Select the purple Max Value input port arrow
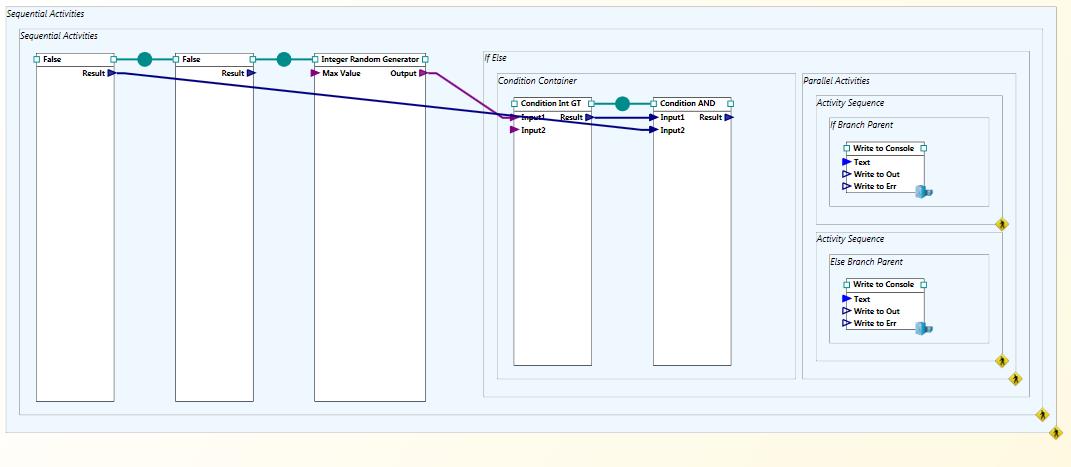Screen dimensions: 1071x467 point(315,73)
